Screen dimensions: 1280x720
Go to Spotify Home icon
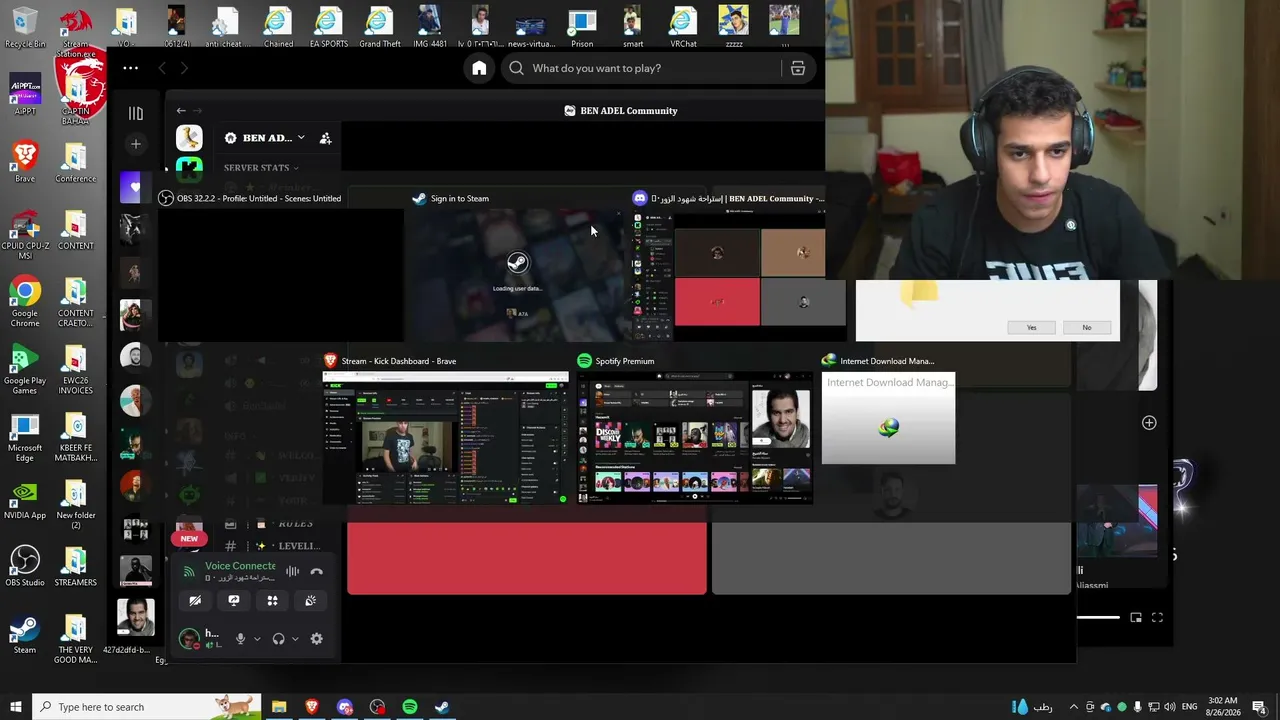tap(480, 68)
